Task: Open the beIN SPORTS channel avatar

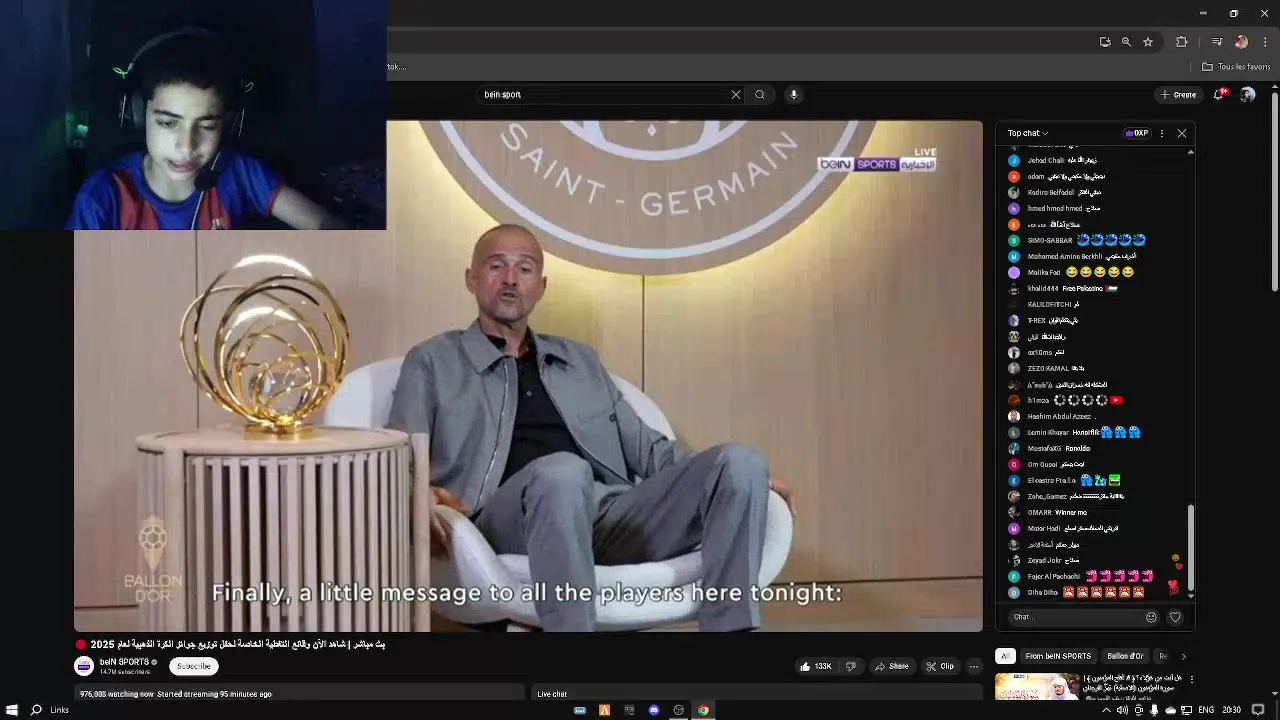Action: click(84, 666)
